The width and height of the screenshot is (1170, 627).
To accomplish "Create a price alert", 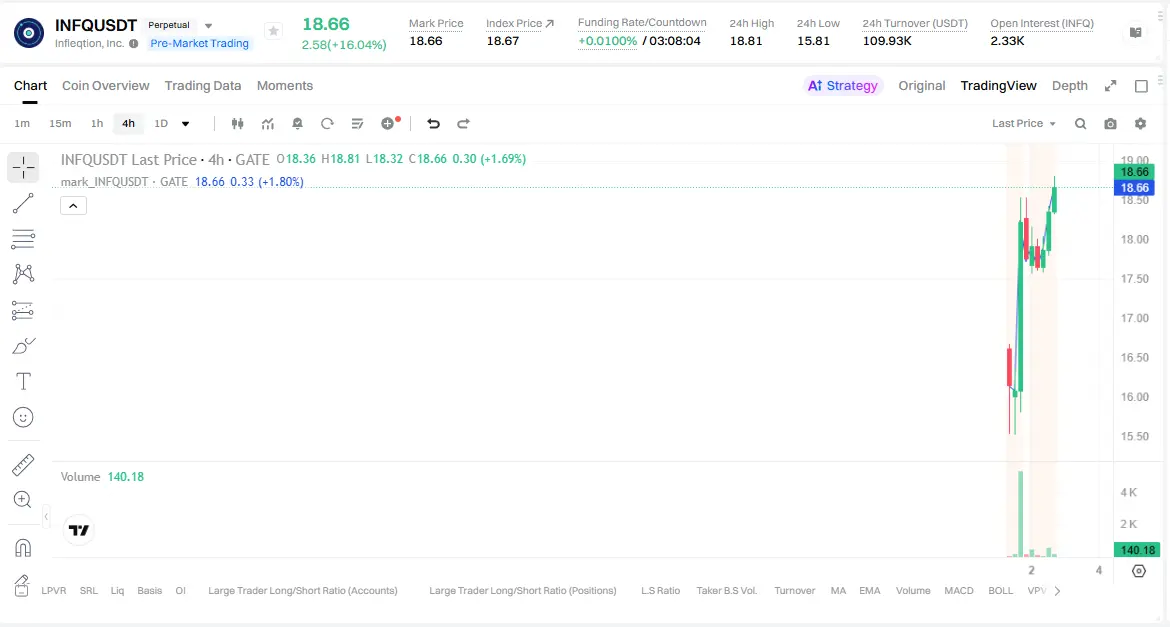I will click(297, 123).
